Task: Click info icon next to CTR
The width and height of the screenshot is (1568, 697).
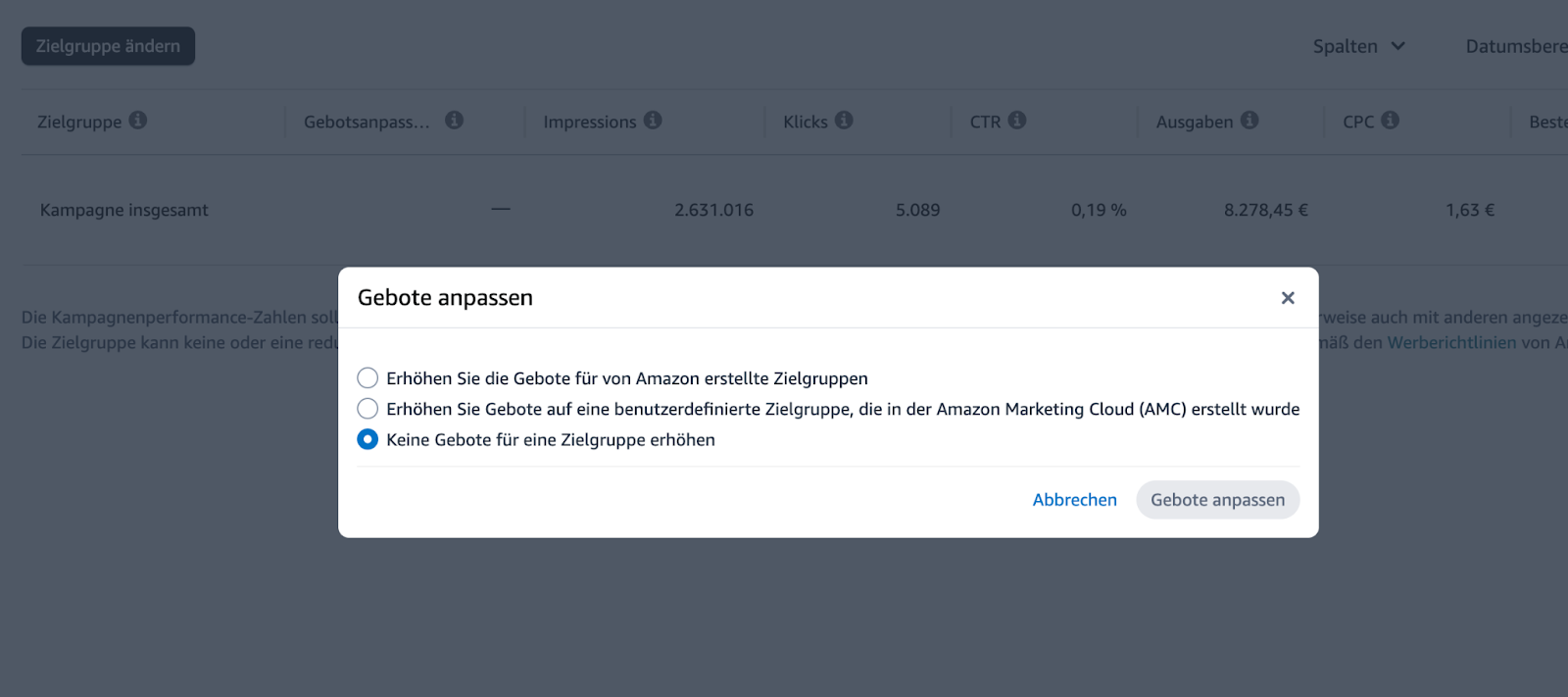Action: click(1017, 121)
